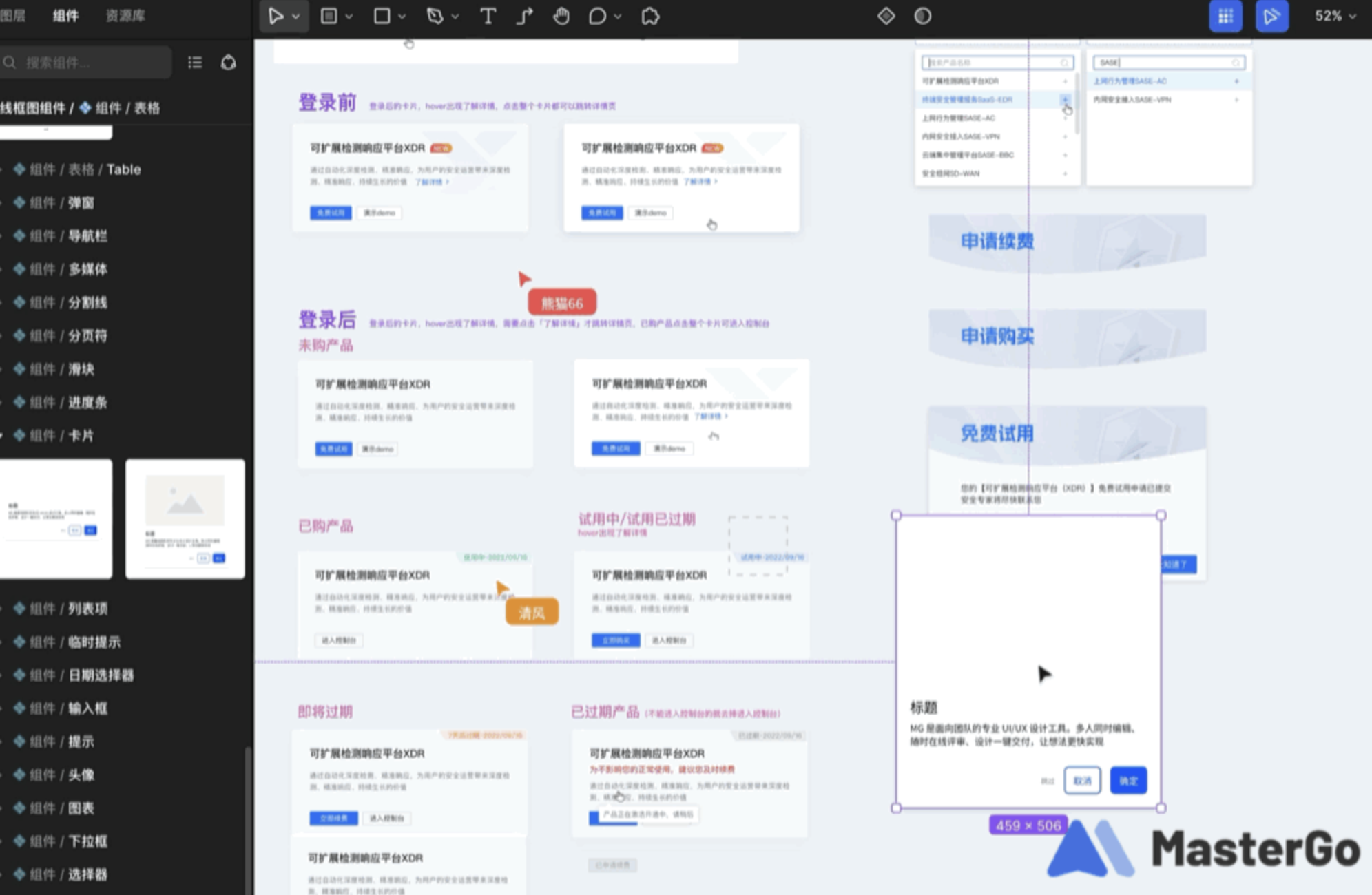
Task: Click the blue present/play icon top right
Action: (1272, 16)
